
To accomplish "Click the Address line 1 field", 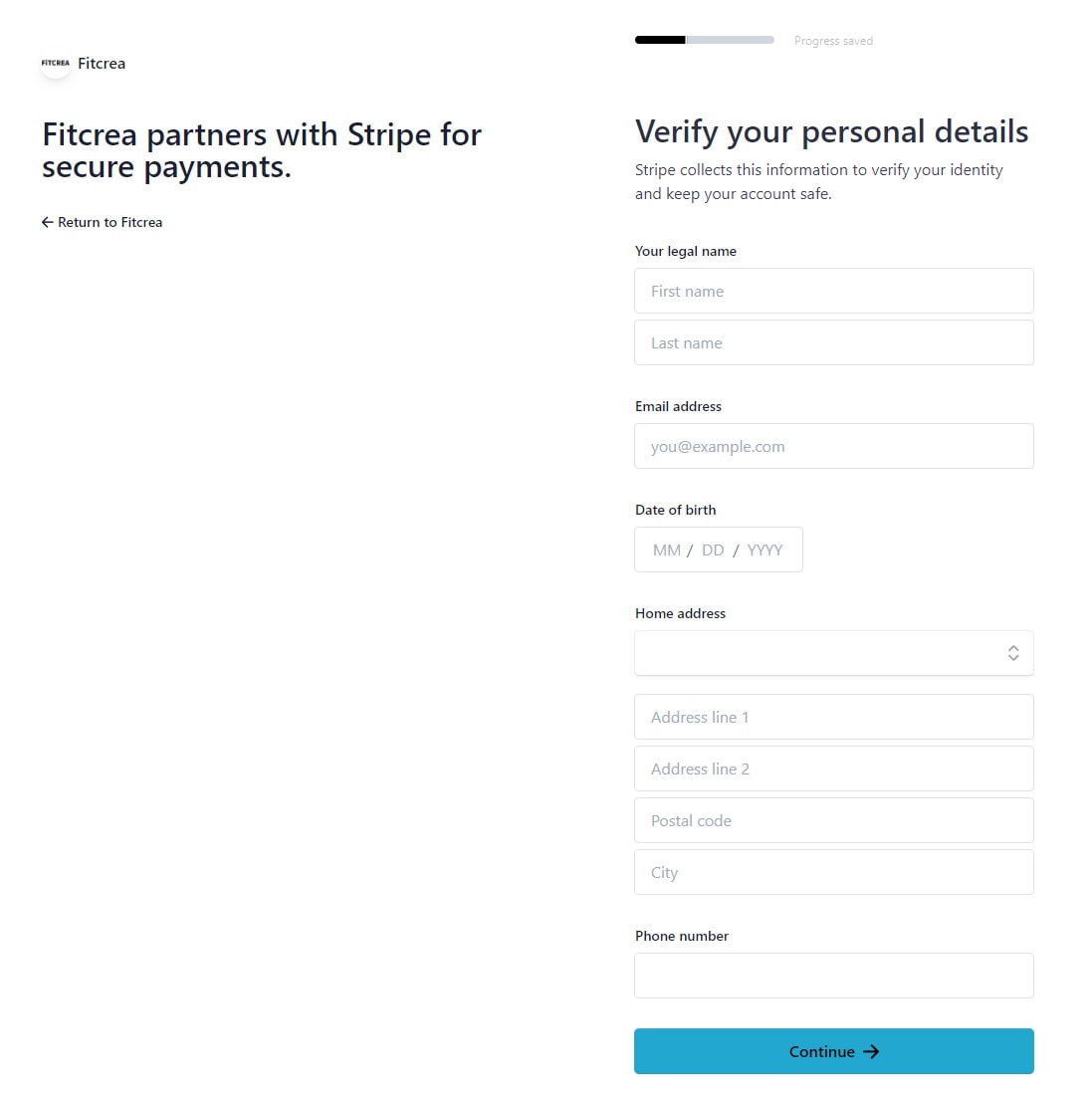I will (834, 717).
